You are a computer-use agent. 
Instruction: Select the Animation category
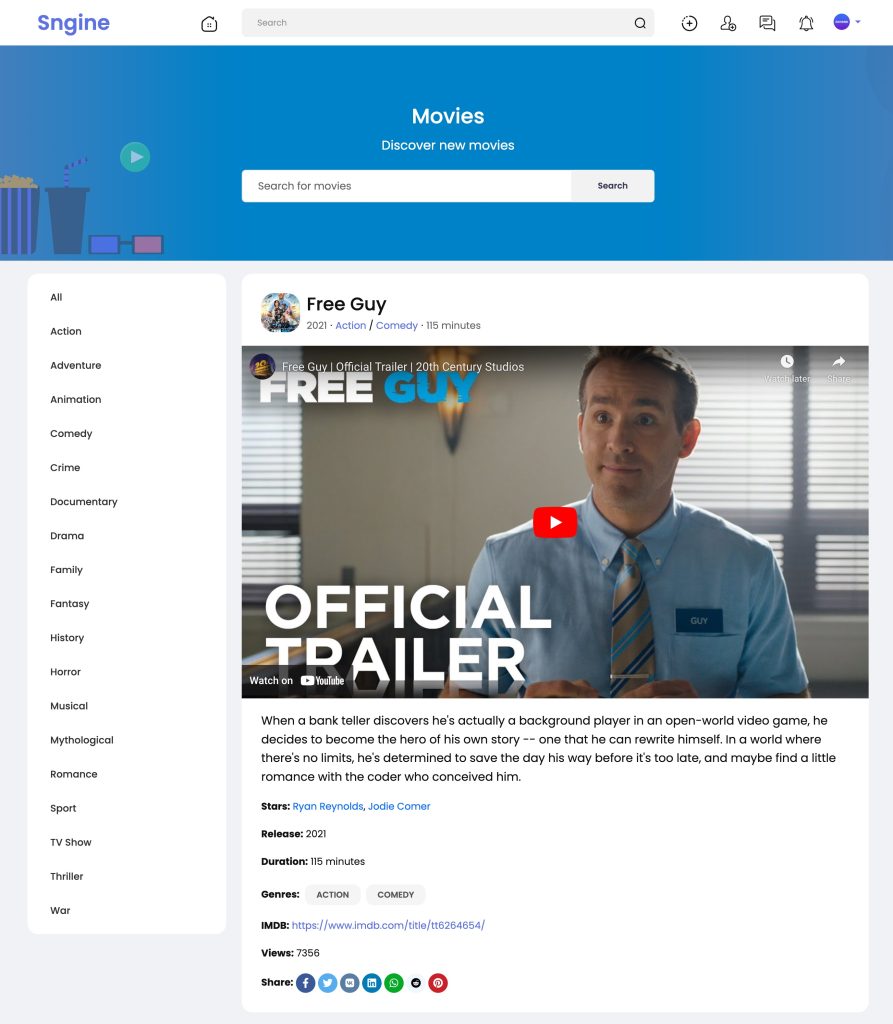(x=76, y=399)
